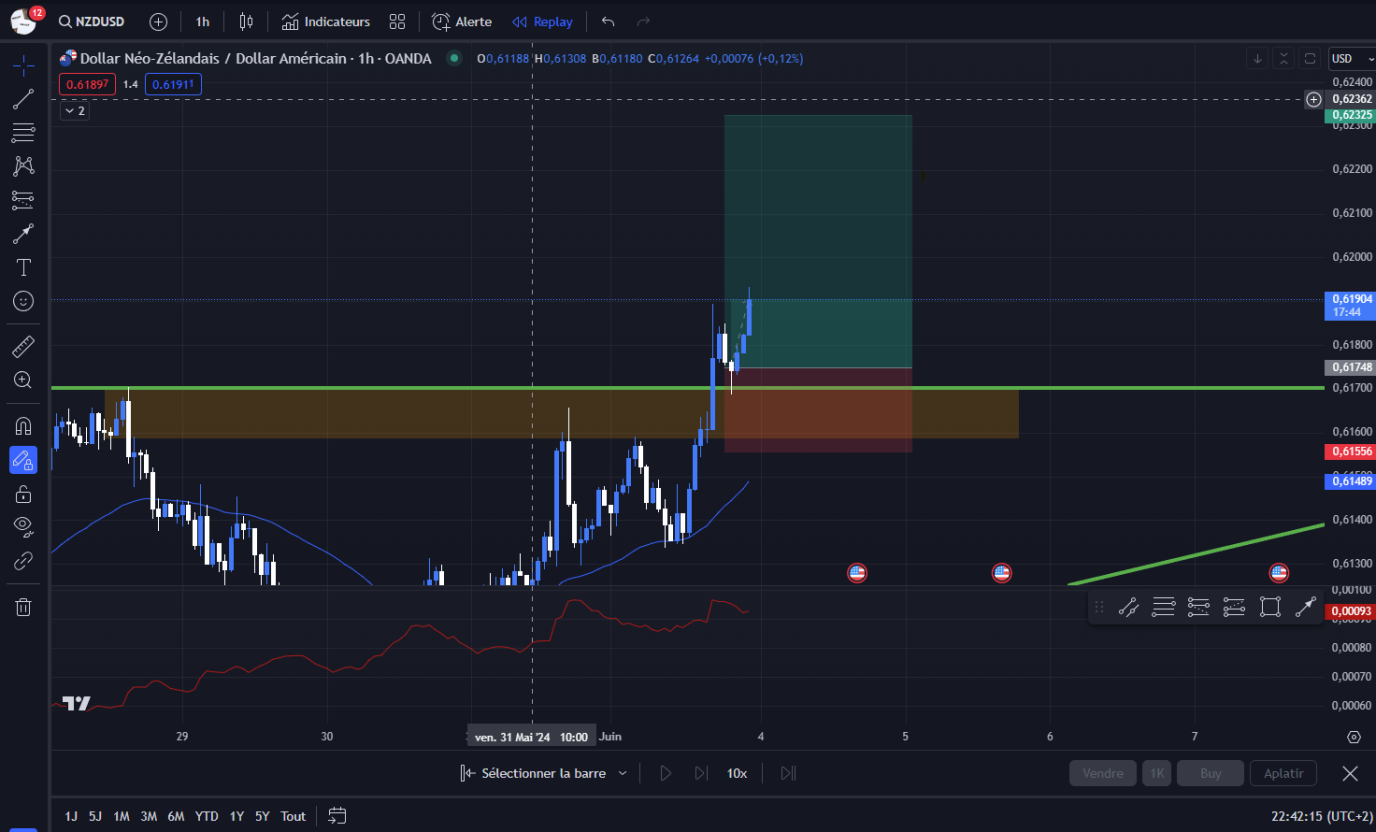Open the Text annotation tool

click(x=22, y=267)
